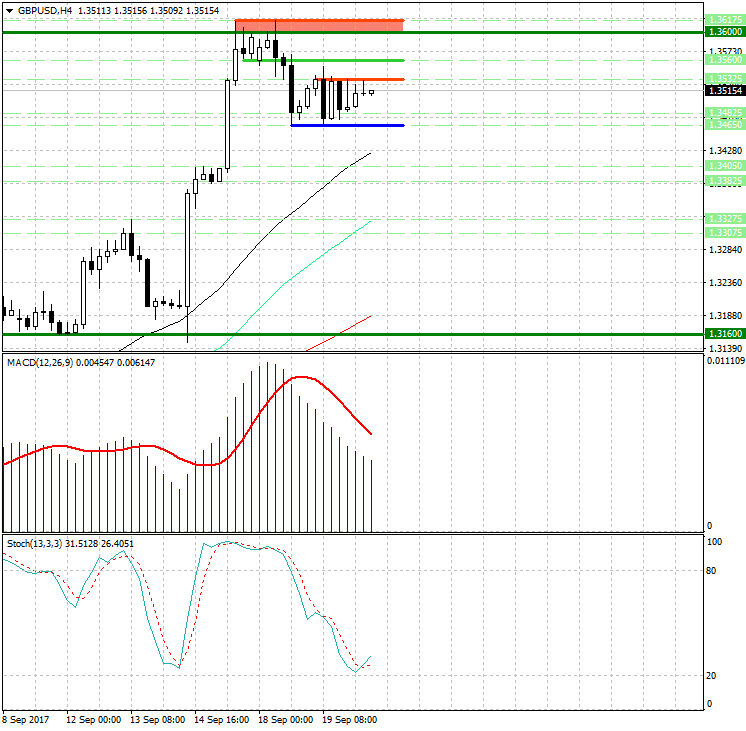Select the 1.34825 price level label

coord(725,113)
